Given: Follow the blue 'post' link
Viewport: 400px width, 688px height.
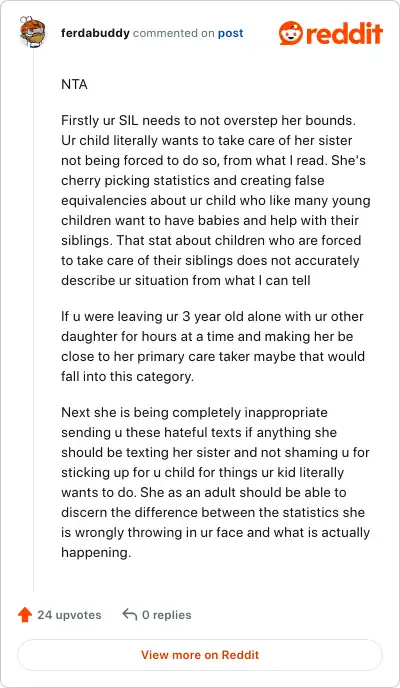Looking at the screenshot, I should pos(231,33).
